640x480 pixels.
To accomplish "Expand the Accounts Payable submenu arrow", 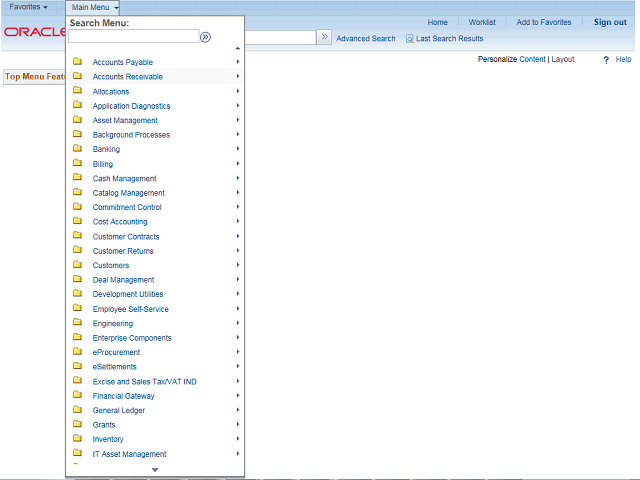I will [x=238, y=62].
